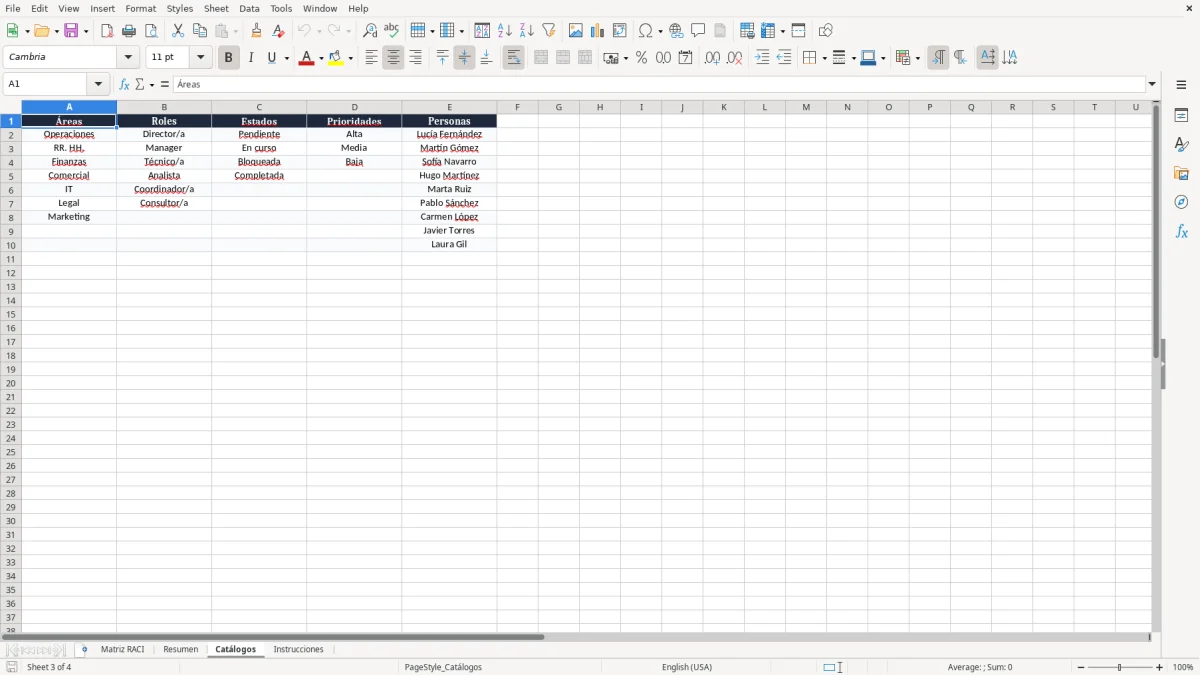Open the Data menu
This screenshot has height=675, width=1200.
pos(249,8)
